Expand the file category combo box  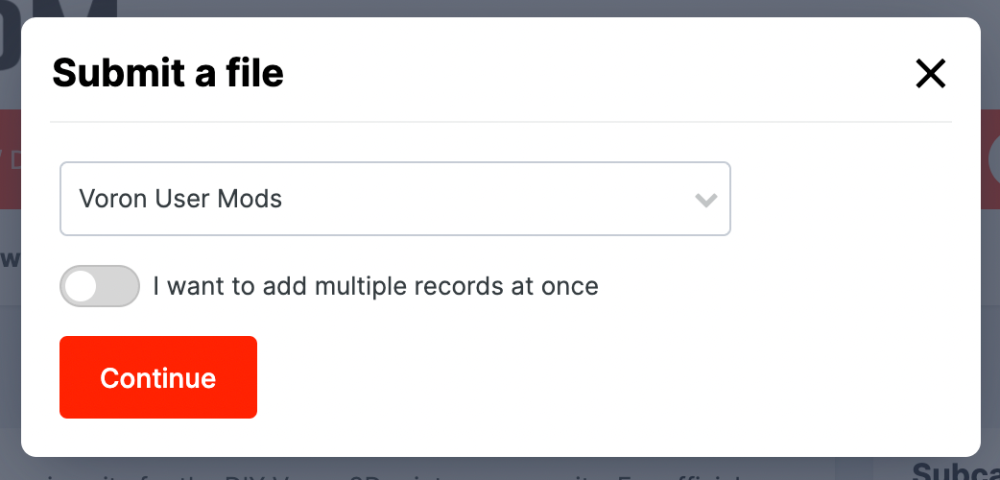(395, 199)
